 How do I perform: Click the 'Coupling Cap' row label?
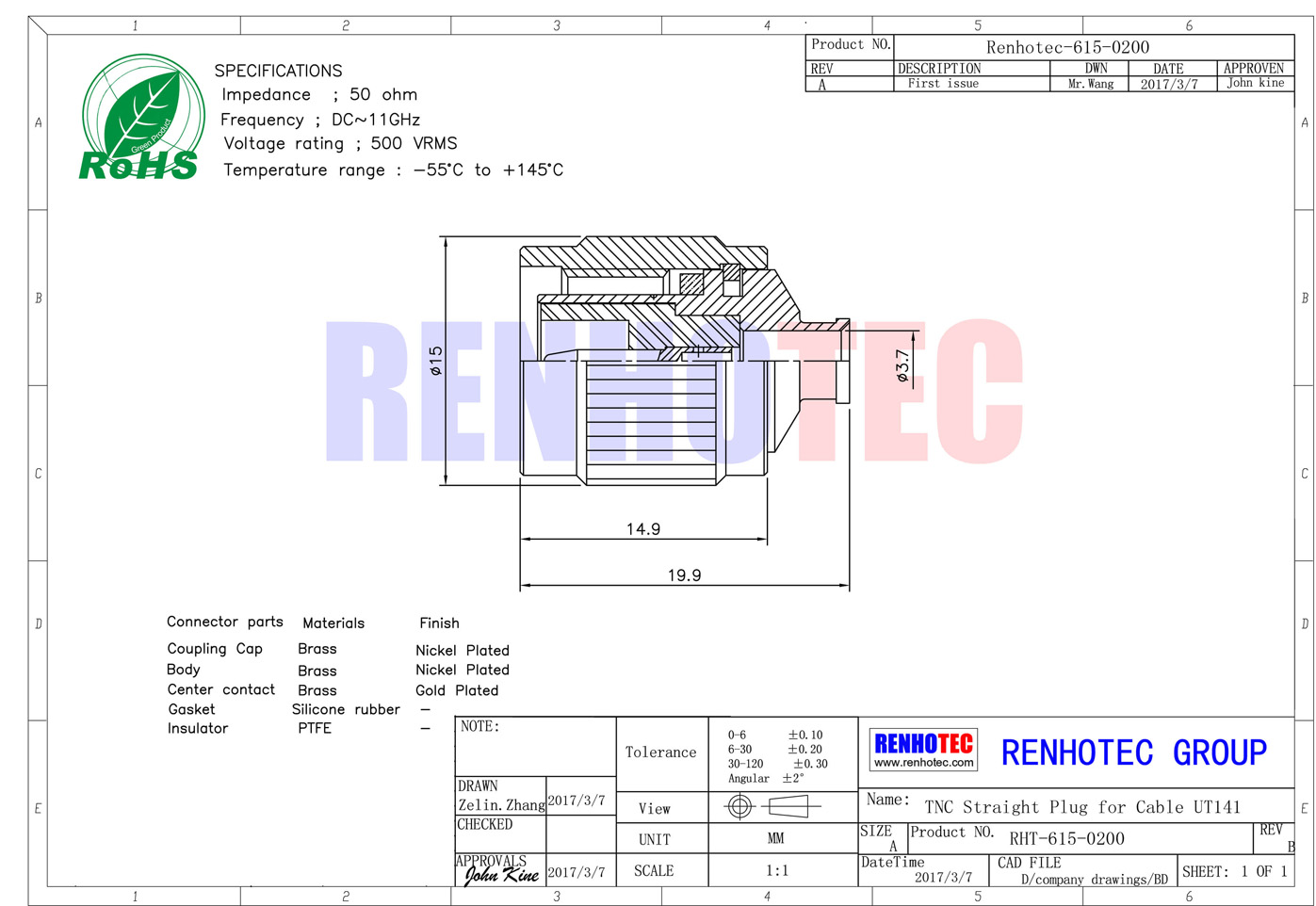[215, 649]
